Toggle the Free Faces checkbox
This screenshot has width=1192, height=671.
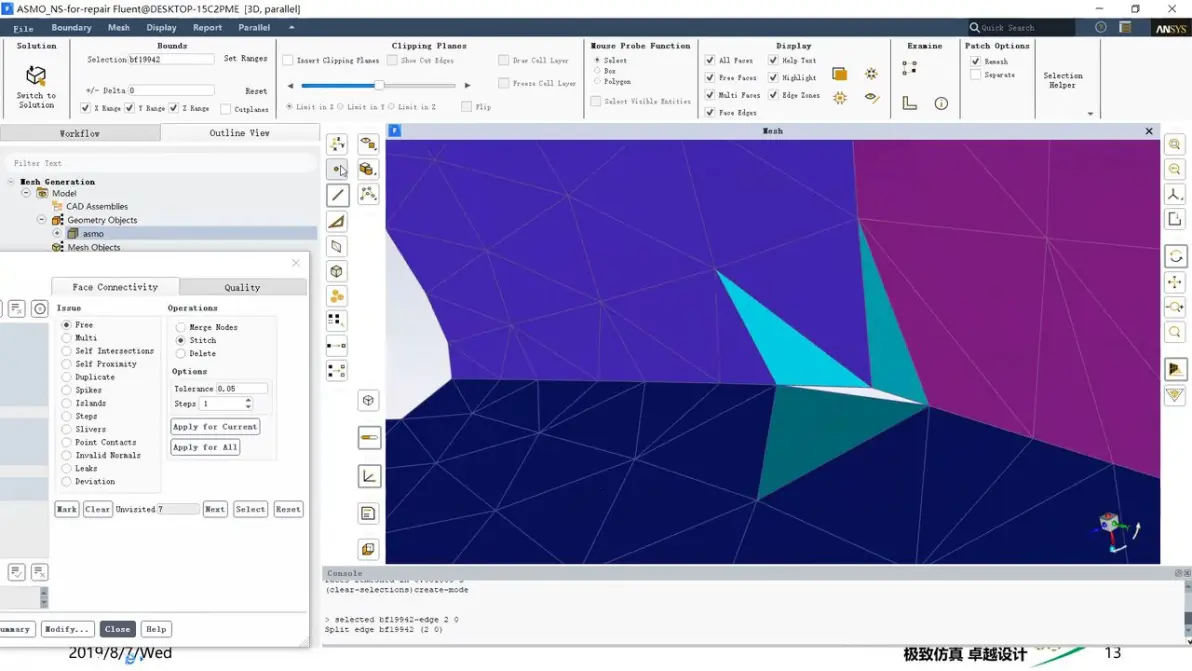tap(709, 78)
